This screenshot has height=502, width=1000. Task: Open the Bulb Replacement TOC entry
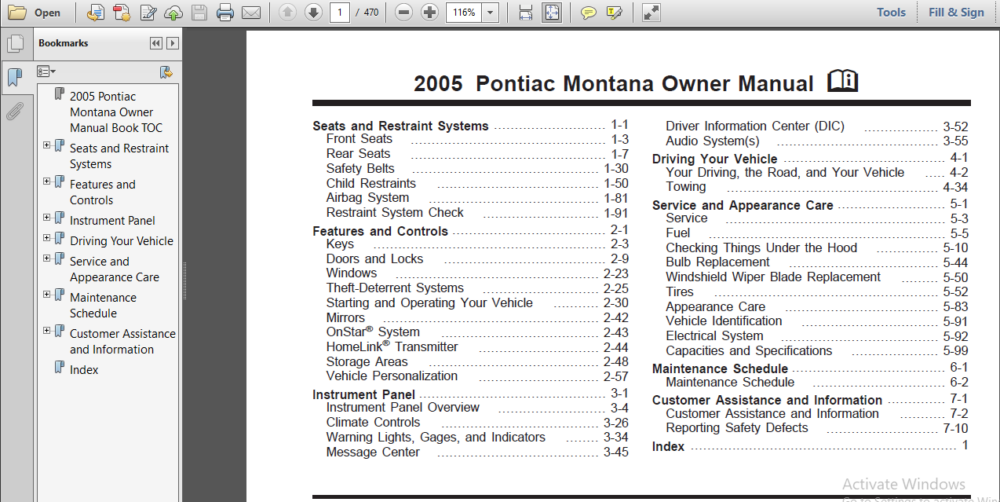[717, 262]
